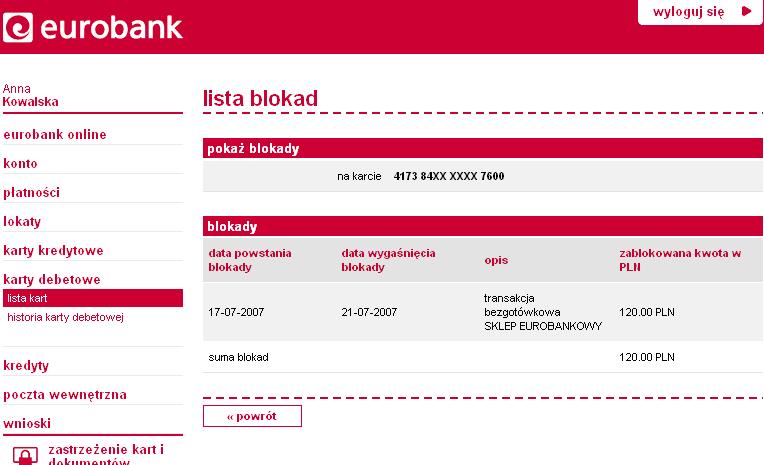Open the kredyty menu section
Screen dimensions: 764x465
pyautogui.click(x=26, y=366)
